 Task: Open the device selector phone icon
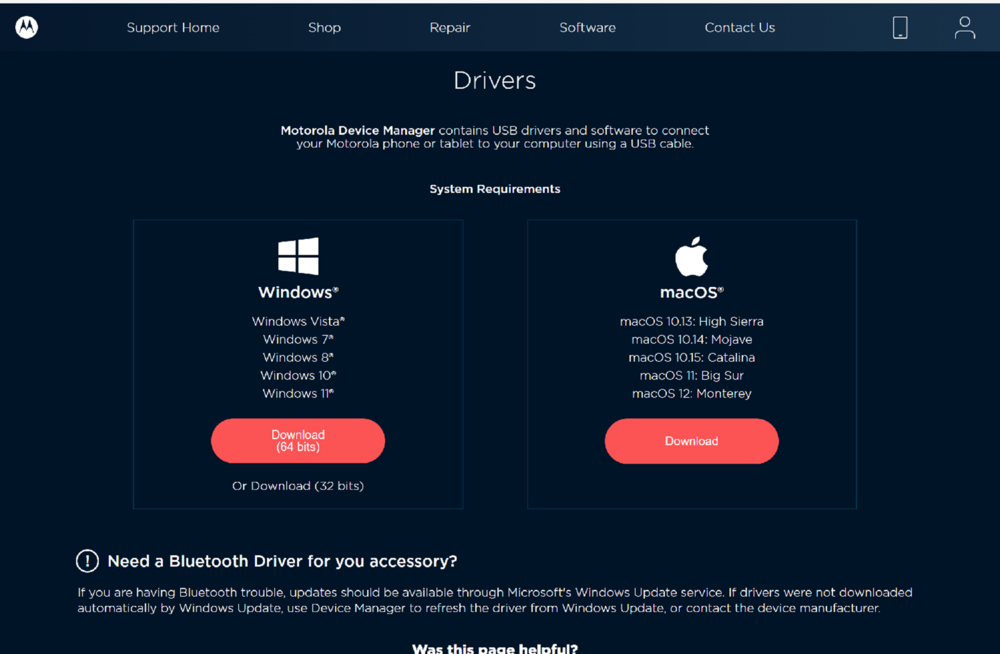(900, 28)
